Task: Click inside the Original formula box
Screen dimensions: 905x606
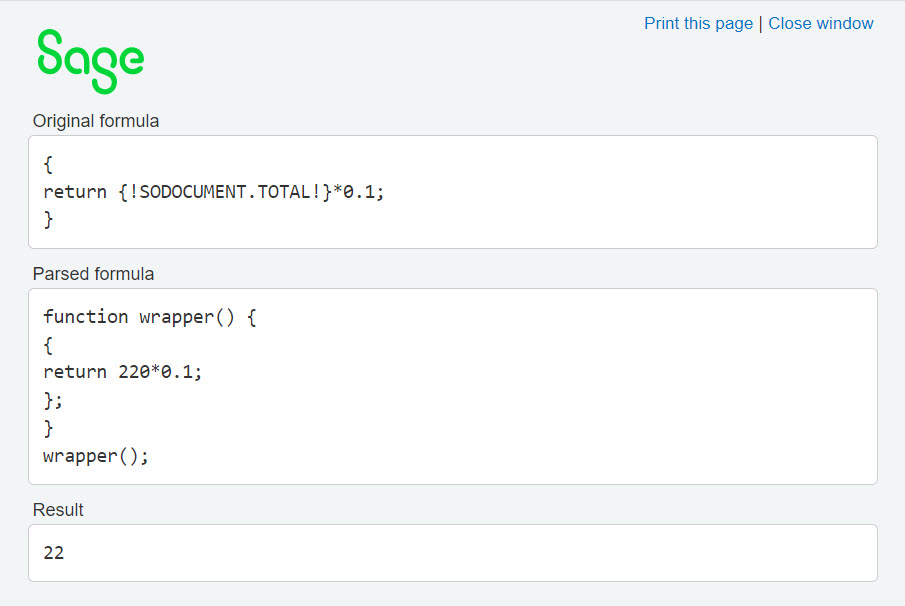Action: pyautogui.click(x=600, y=192)
